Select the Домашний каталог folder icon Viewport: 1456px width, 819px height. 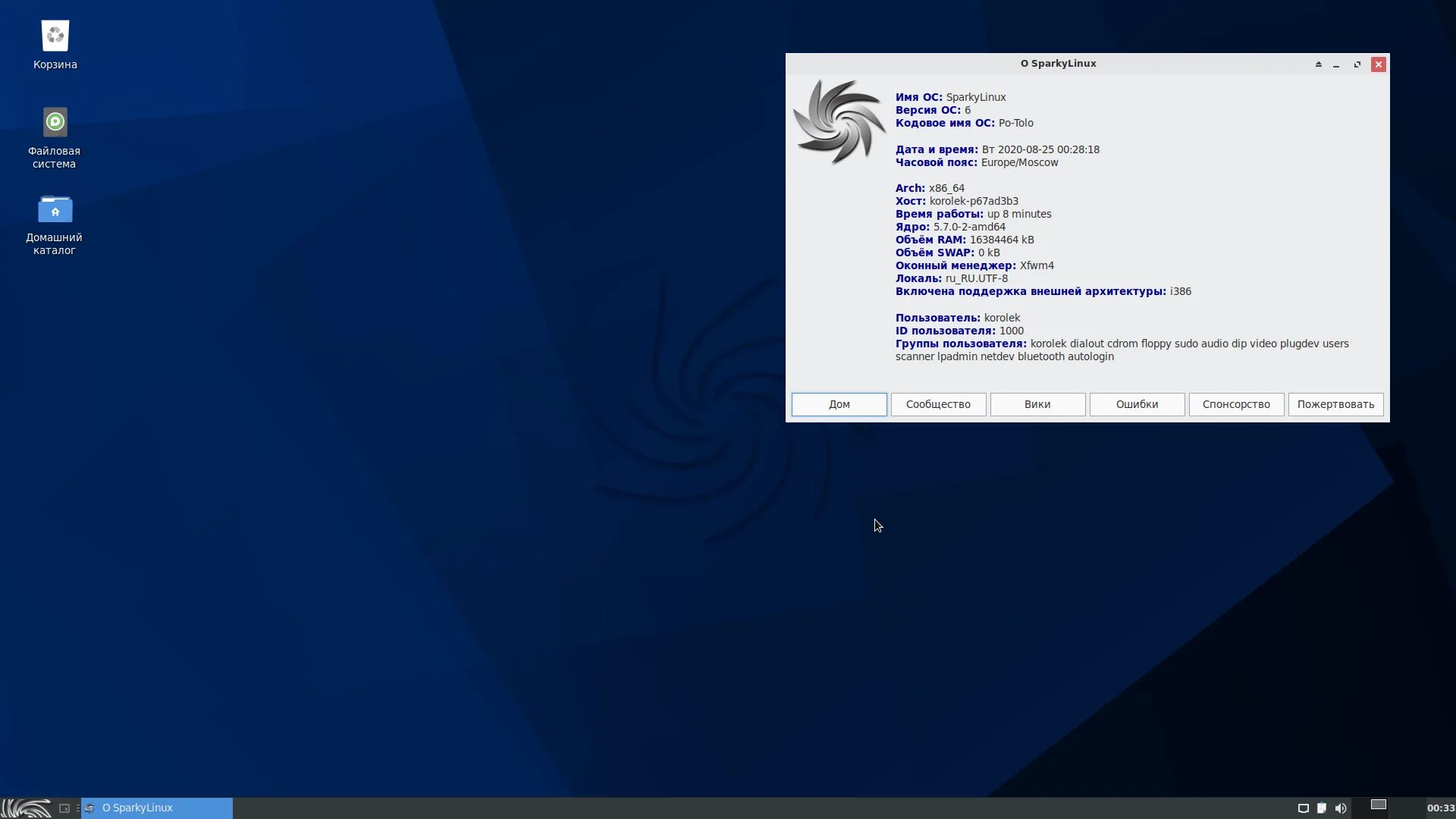(55, 210)
